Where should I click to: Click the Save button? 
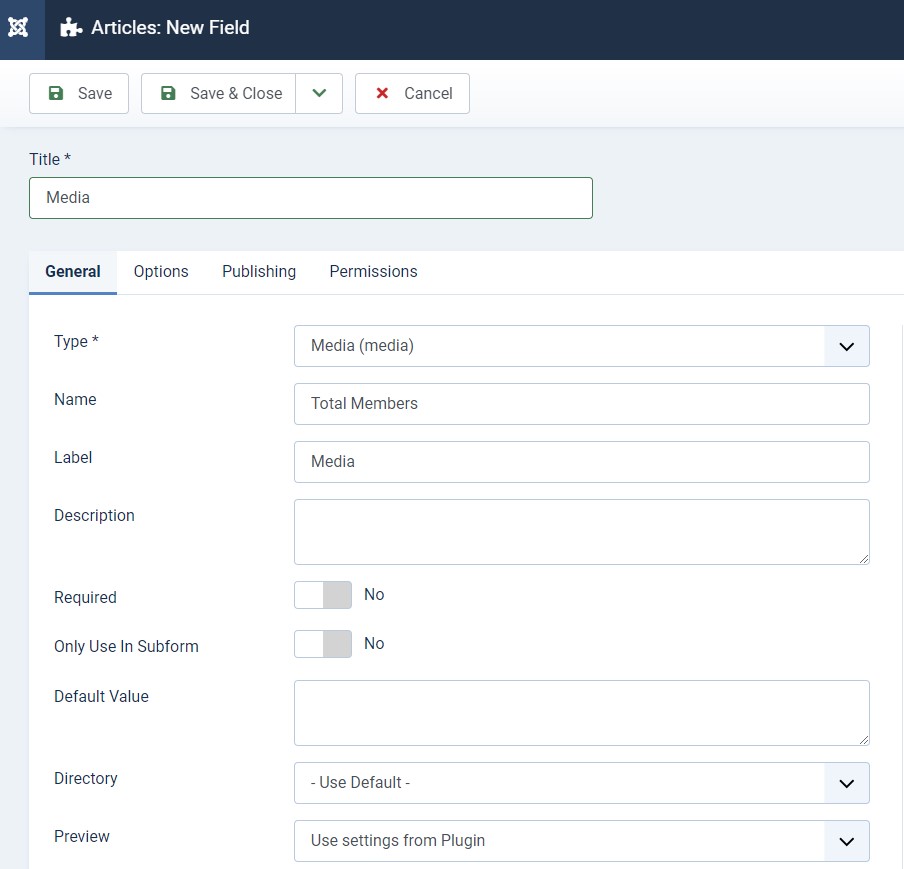pos(79,93)
